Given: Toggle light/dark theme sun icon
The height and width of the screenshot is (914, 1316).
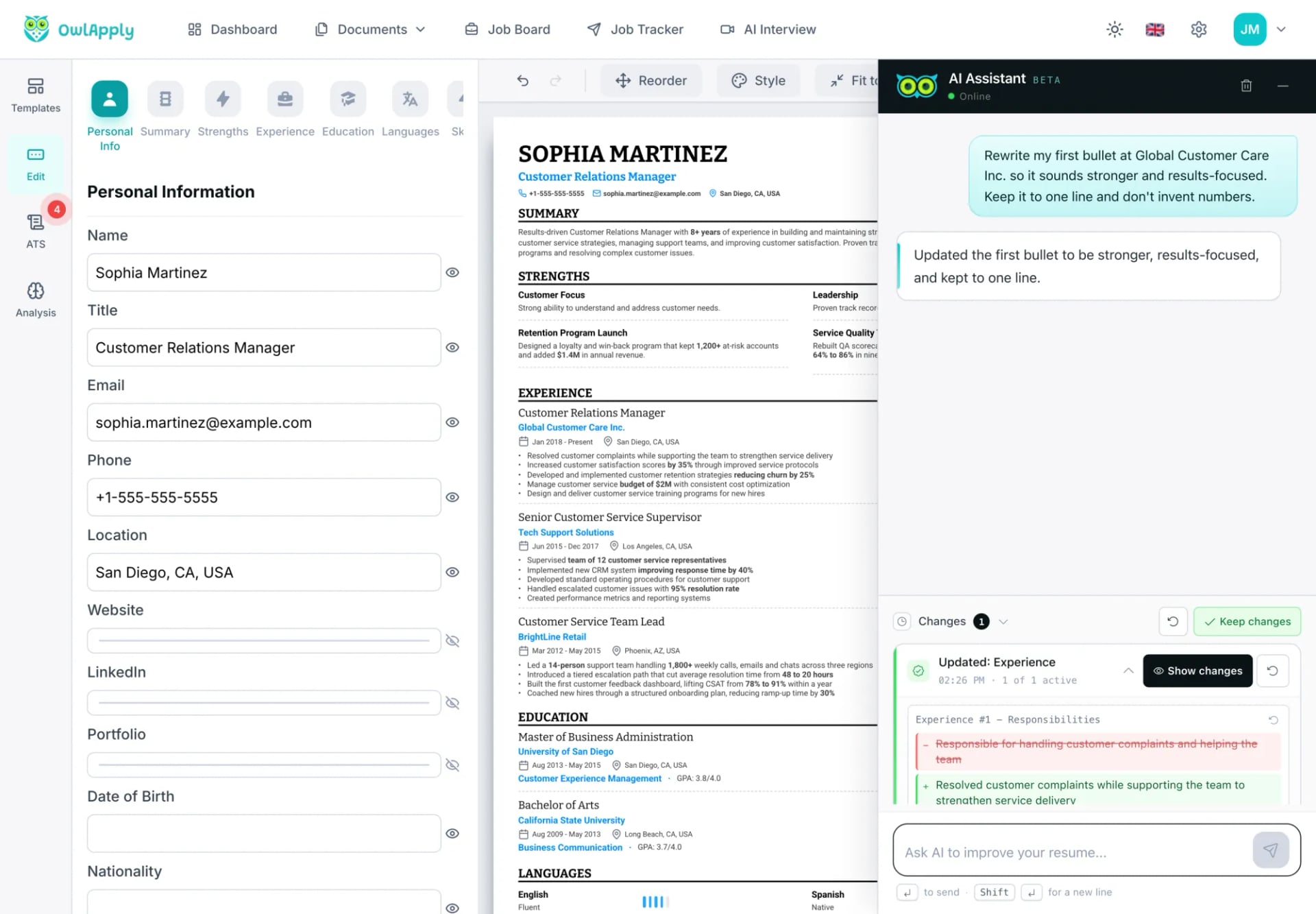Looking at the screenshot, I should [x=1114, y=29].
